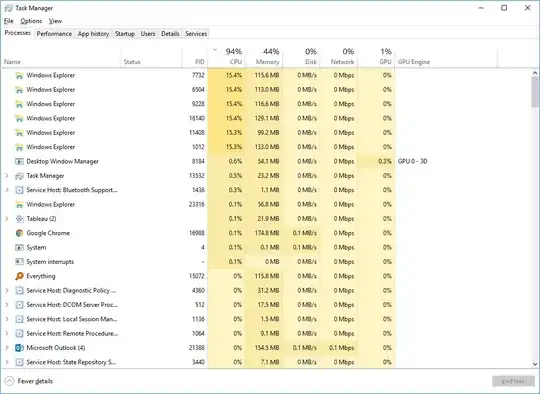Click the Everything search app icon
The height and width of the screenshot is (394, 540).
point(19,276)
